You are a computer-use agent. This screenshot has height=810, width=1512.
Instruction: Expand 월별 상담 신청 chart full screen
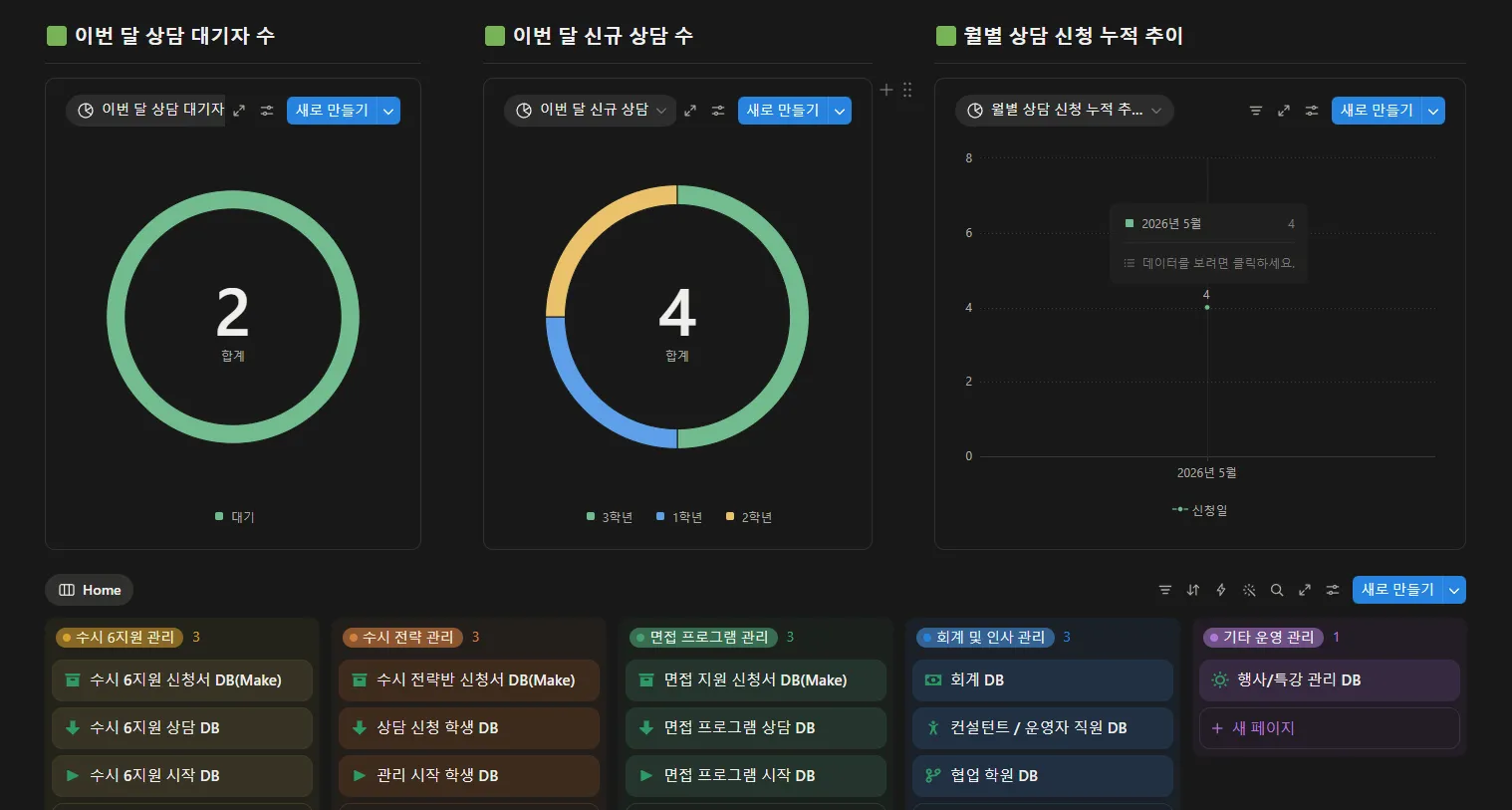click(x=1284, y=111)
